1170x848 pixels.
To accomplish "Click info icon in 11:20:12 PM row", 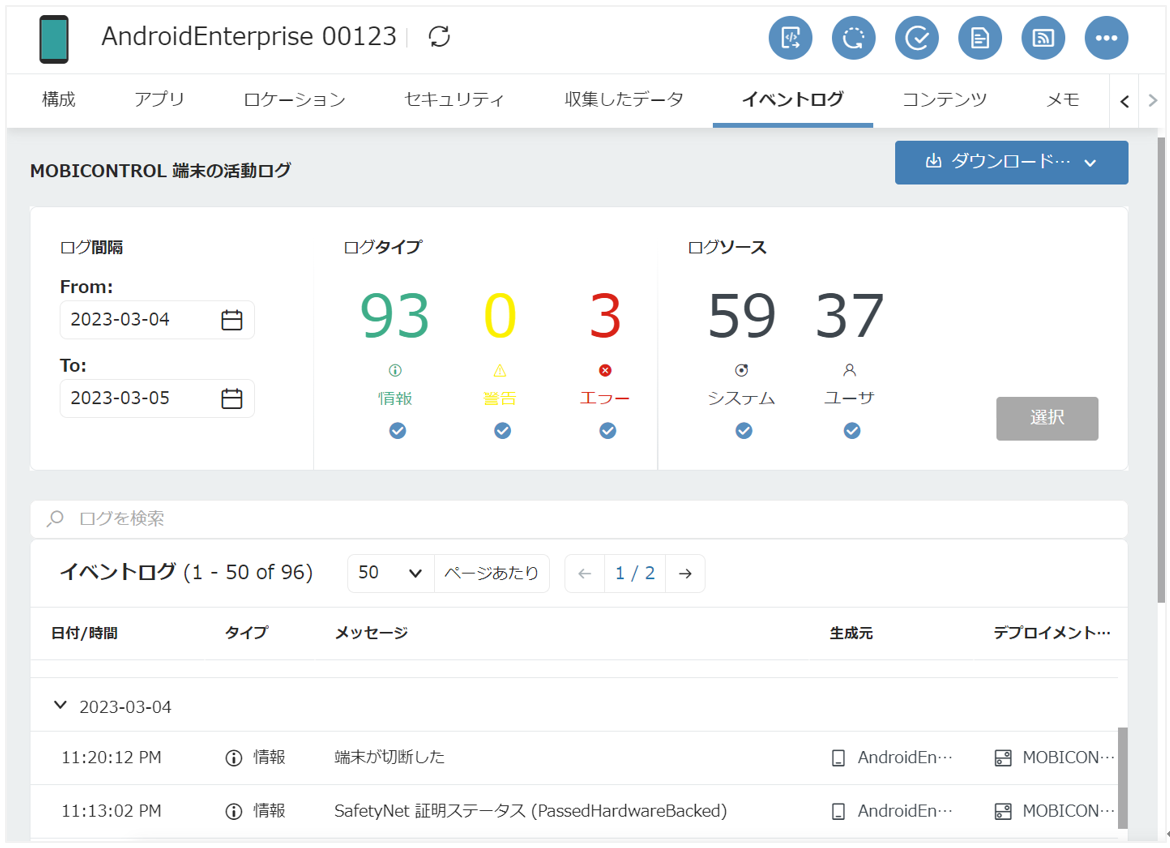I will pos(234,758).
